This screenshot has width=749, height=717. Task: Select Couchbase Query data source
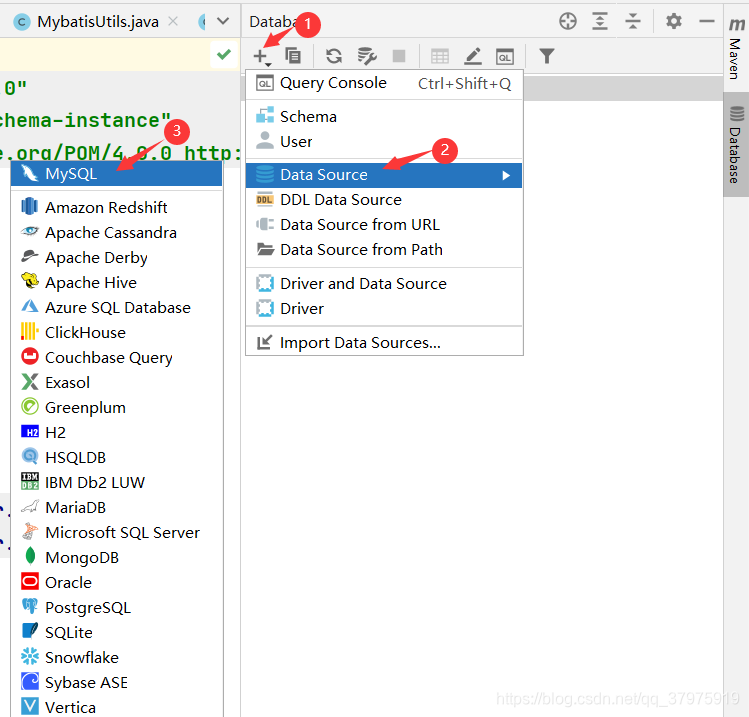[117, 358]
